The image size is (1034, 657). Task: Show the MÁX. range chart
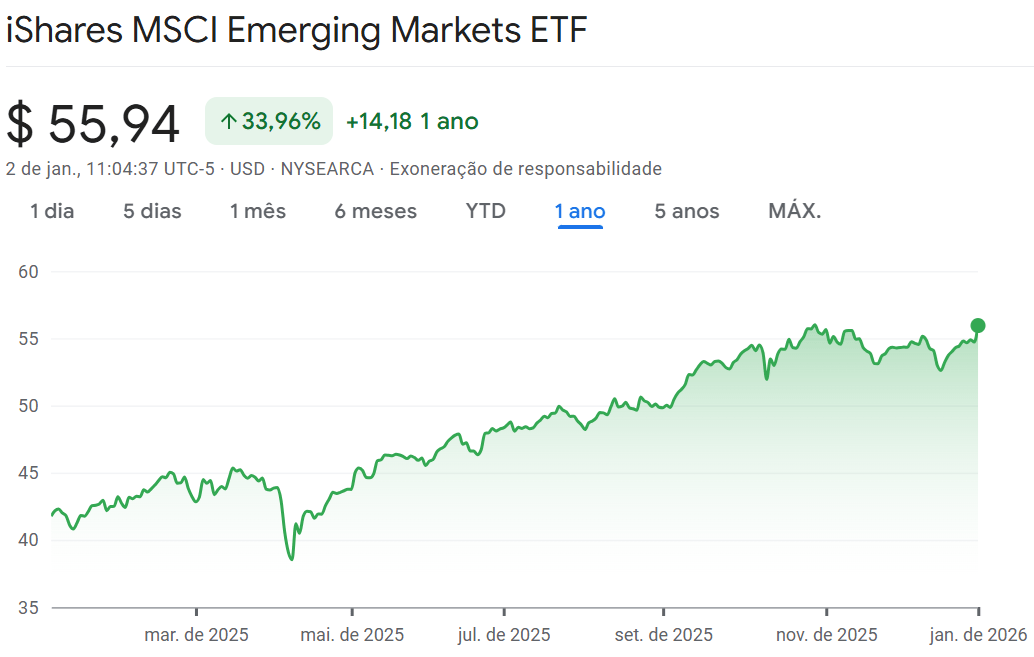pyautogui.click(x=795, y=211)
